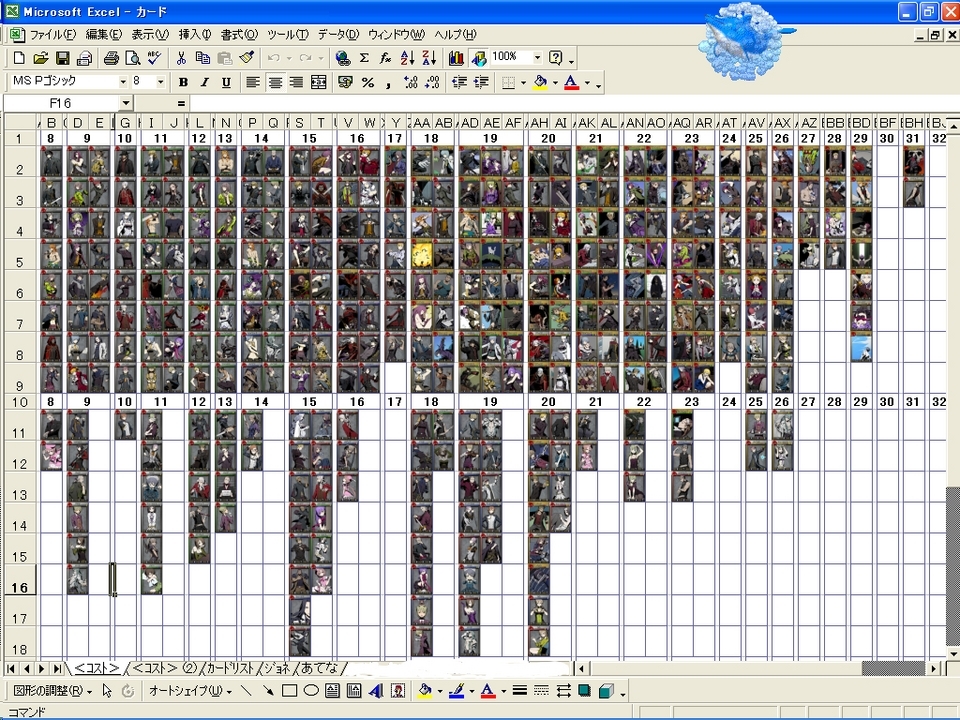The image size is (960, 720).
Task: Toggle Align Left
Action: coord(253,82)
